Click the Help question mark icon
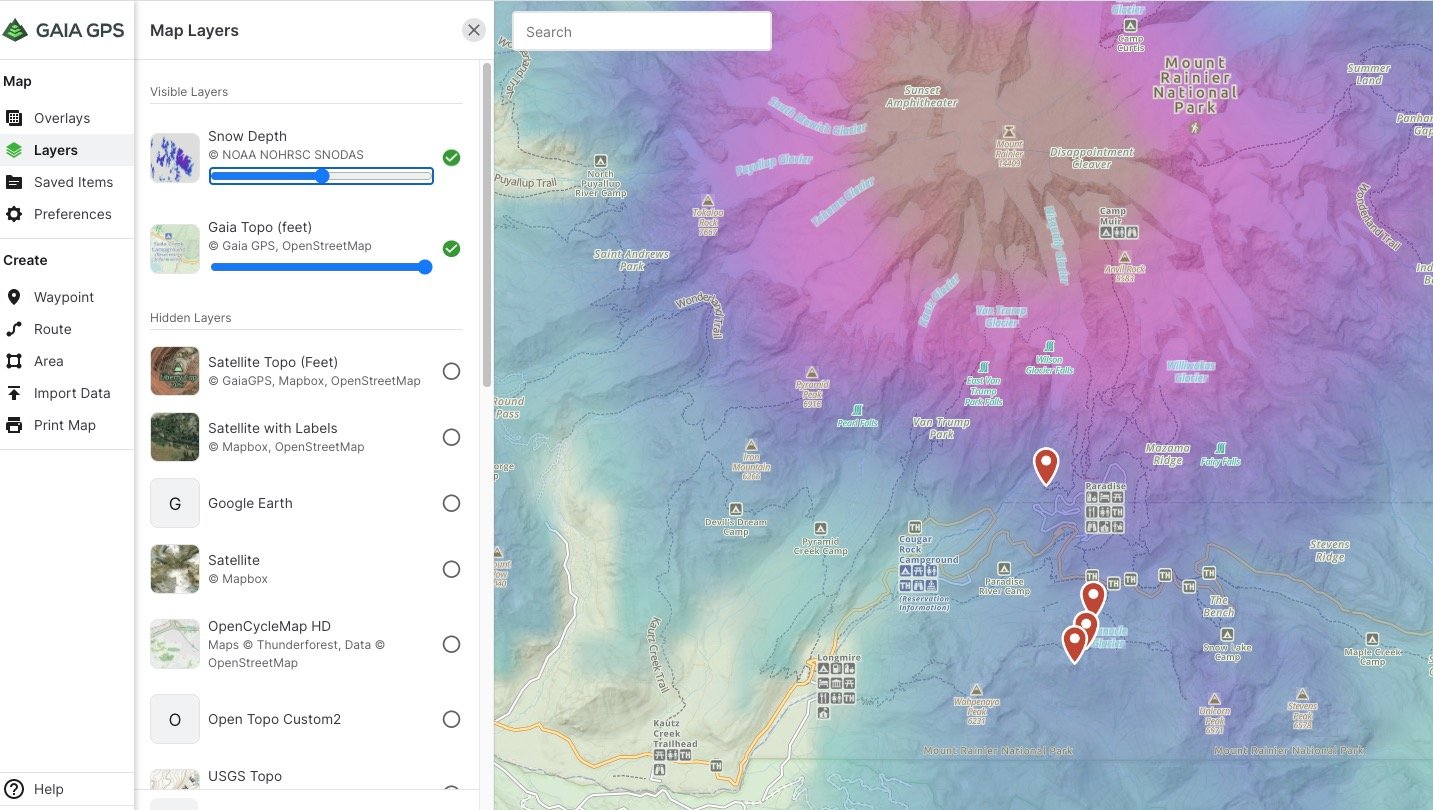This screenshot has height=810, width=1433. (14, 789)
